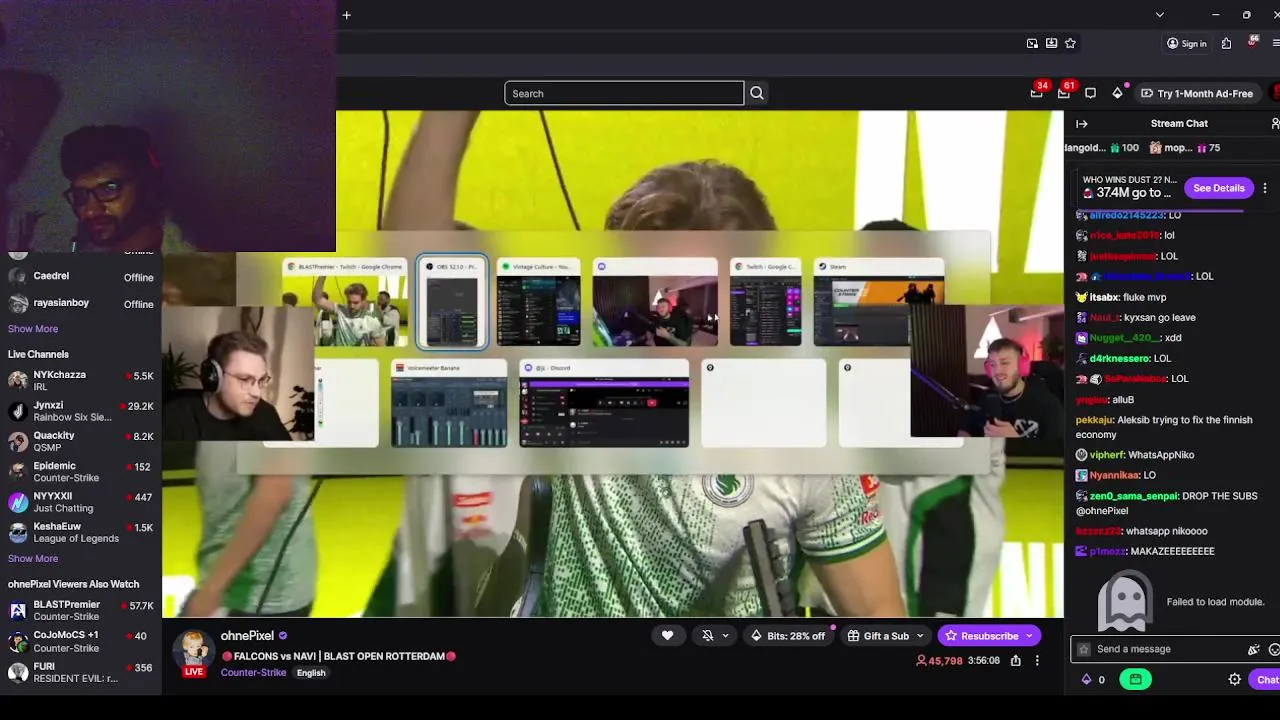Image resolution: width=1280 pixels, height=720 pixels.
Task: Click the ohnePixel channel name
Action: pyautogui.click(x=247, y=636)
